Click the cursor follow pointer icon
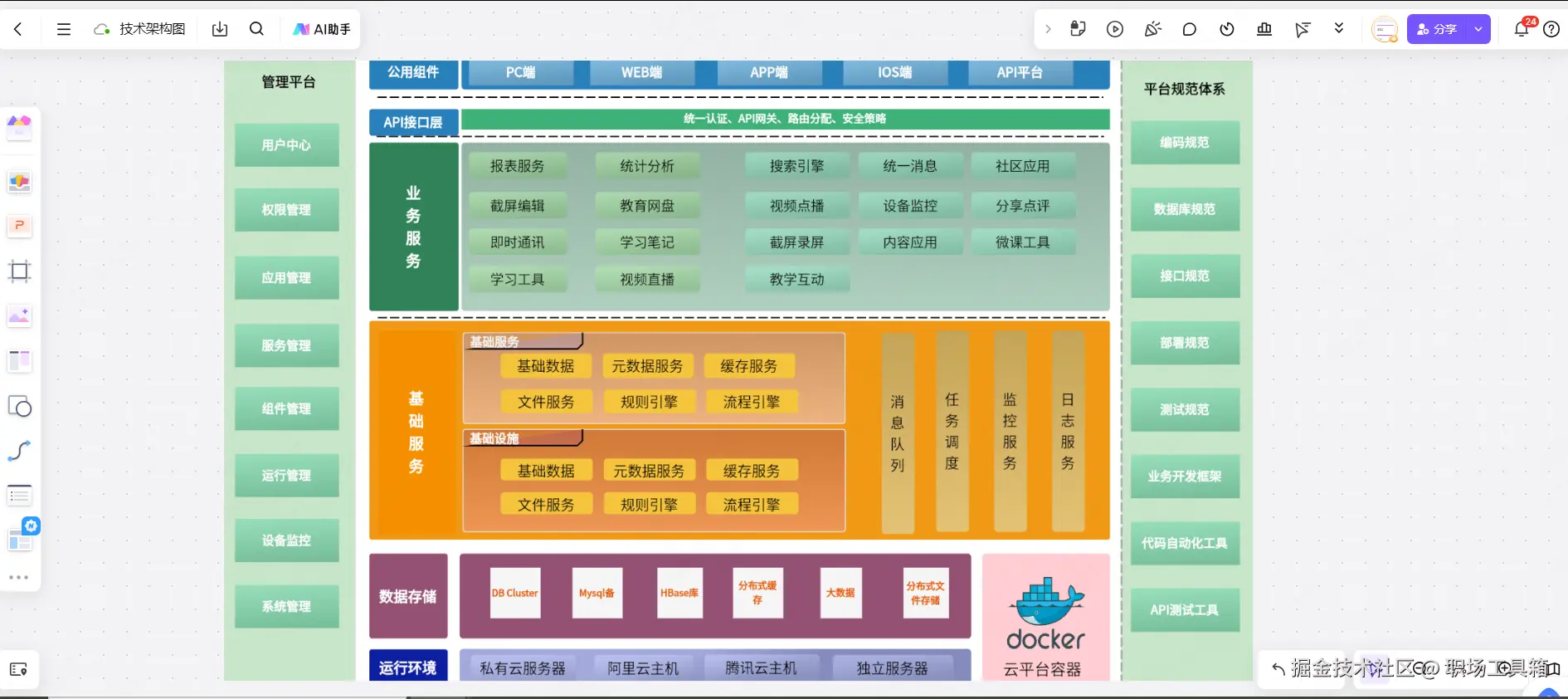 [x=1302, y=29]
